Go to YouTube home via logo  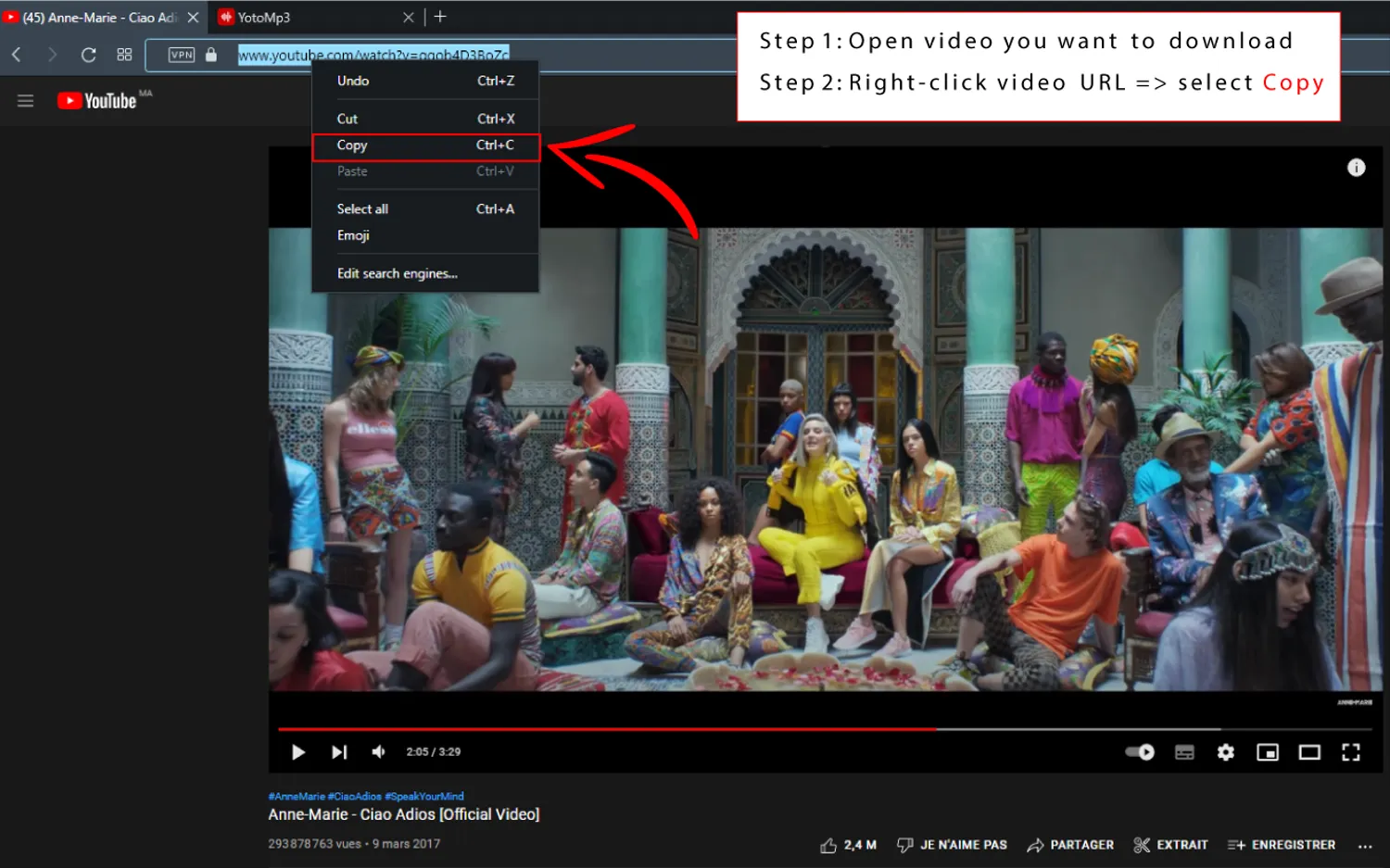point(97,101)
